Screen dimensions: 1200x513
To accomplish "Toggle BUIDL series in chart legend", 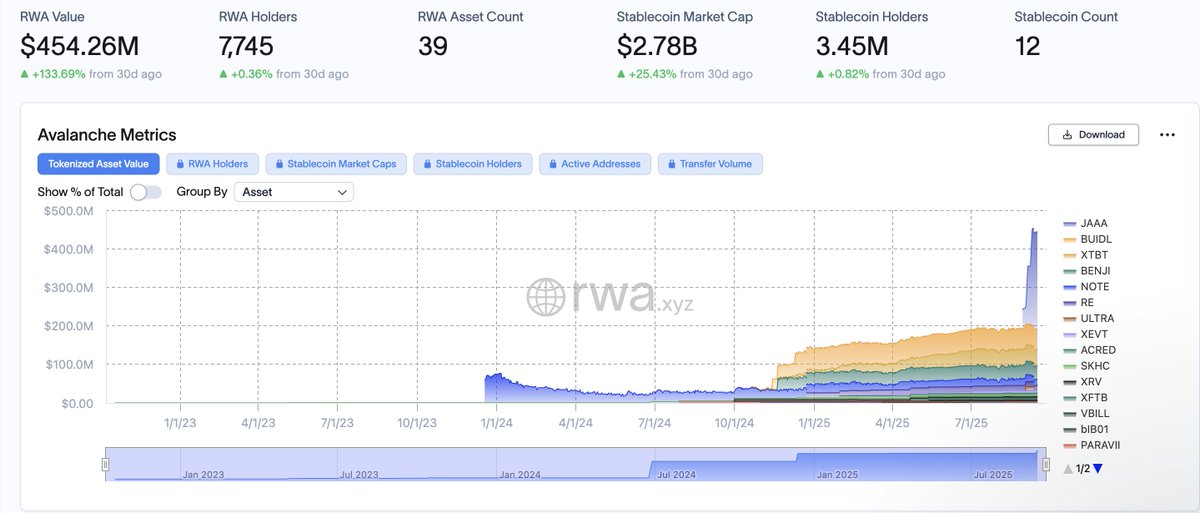I will pos(1088,240).
